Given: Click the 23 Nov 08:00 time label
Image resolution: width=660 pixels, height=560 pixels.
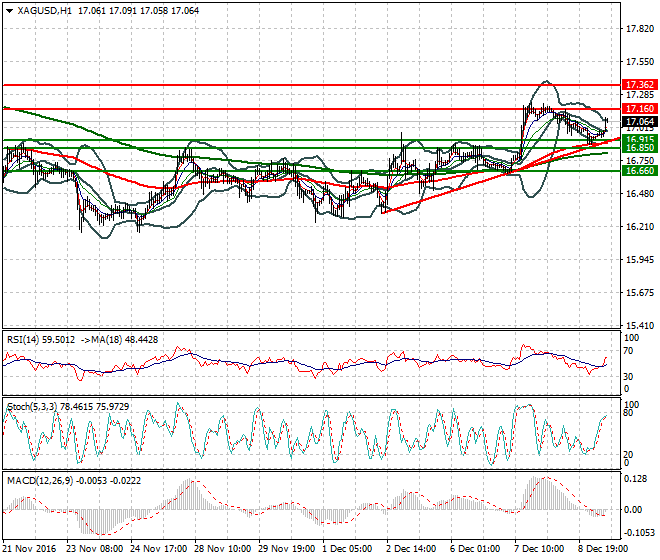Looking at the screenshot, I should (95, 549).
